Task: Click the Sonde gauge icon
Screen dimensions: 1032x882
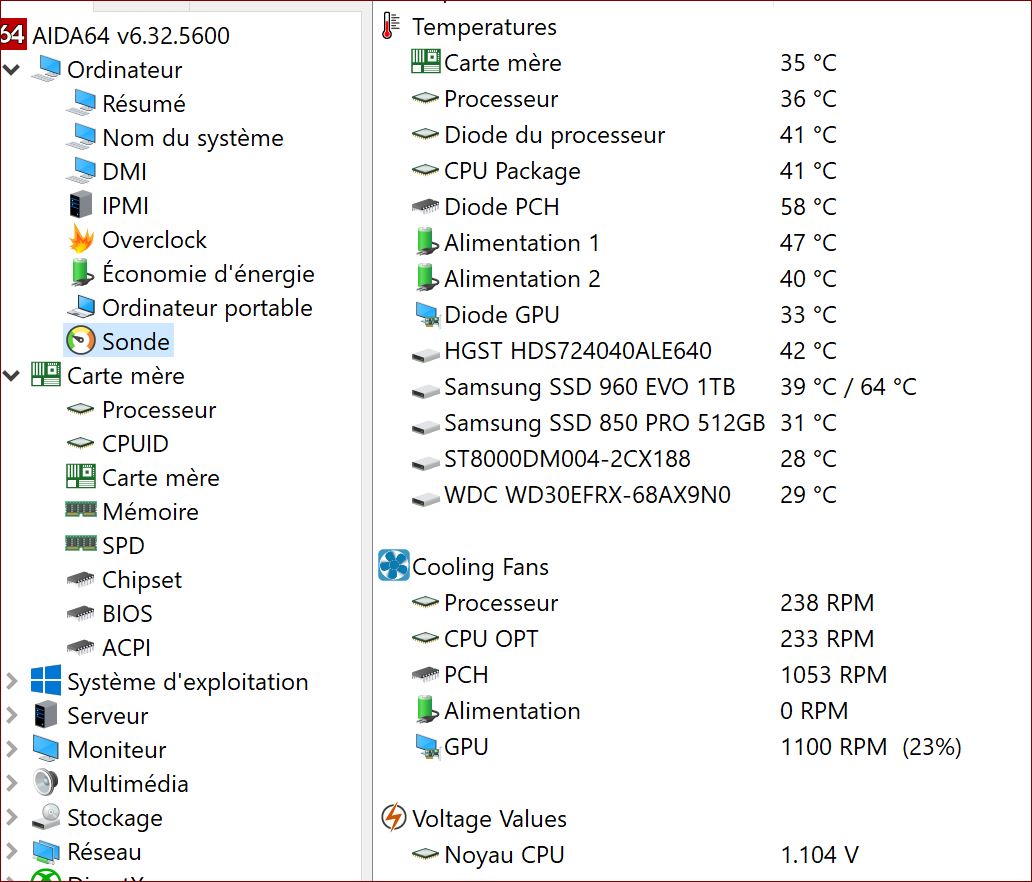Action: click(81, 341)
